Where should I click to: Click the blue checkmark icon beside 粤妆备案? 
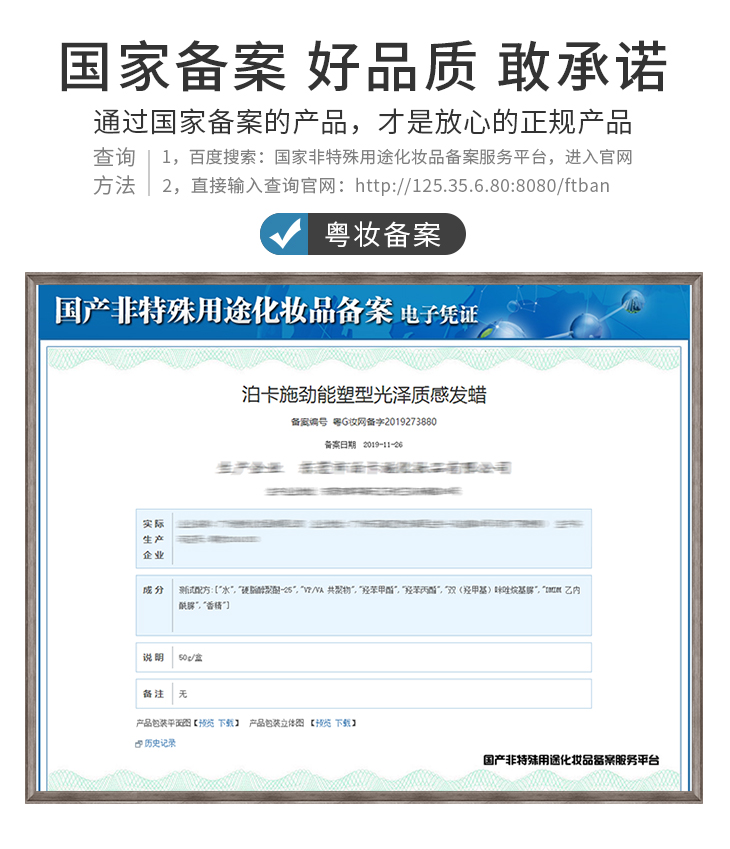point(283,234)
